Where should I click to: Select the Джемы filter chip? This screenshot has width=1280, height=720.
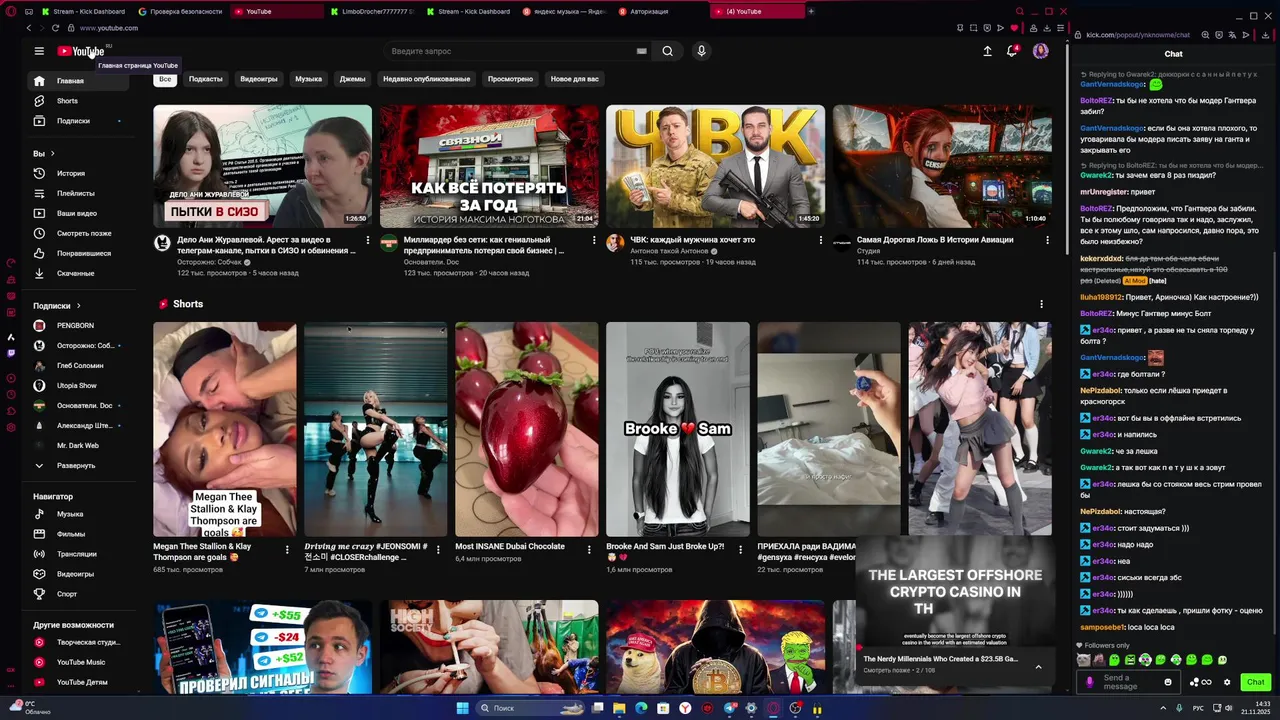pos(352,79)
